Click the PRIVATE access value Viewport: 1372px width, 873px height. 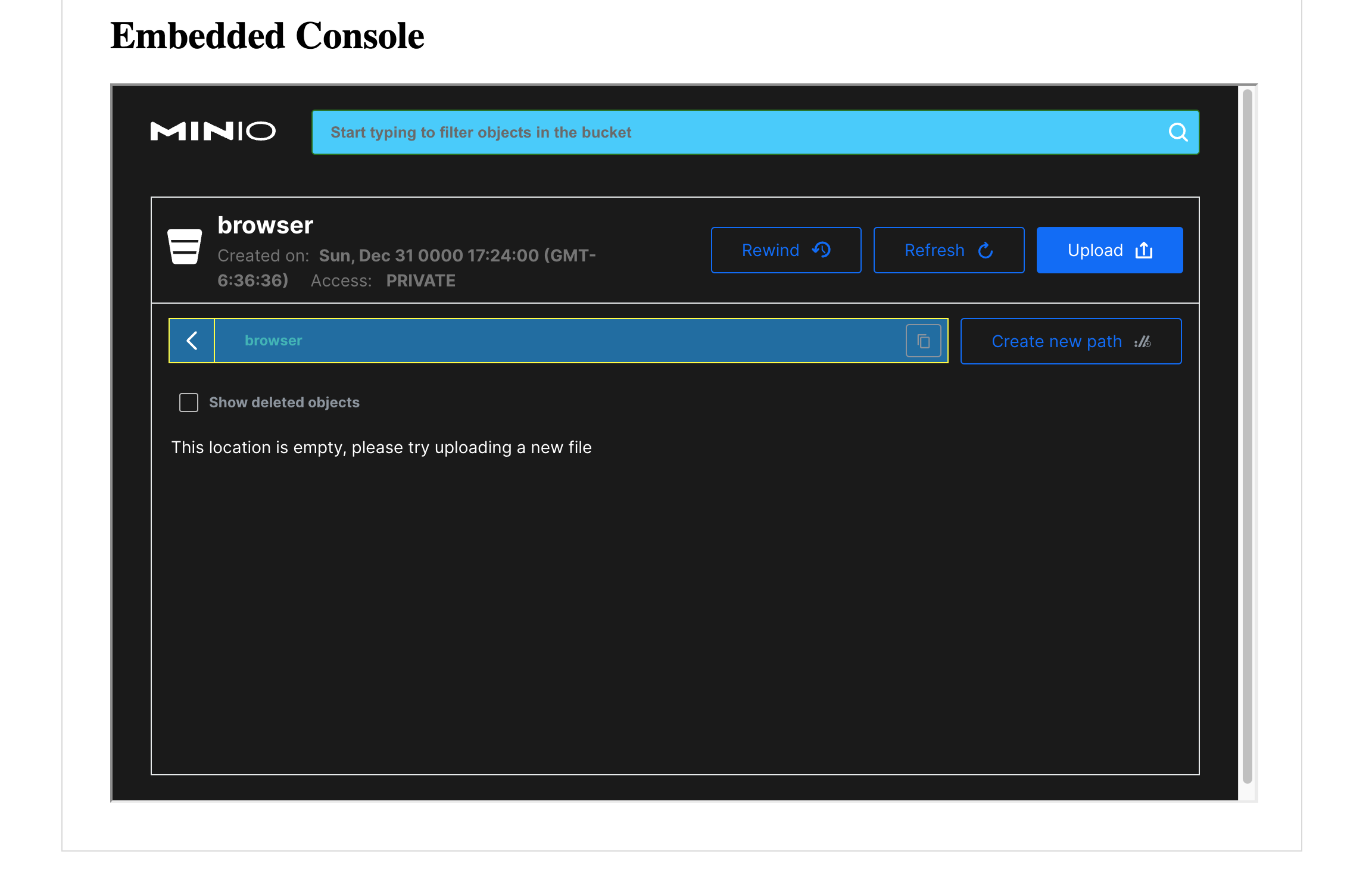(420, 280)
